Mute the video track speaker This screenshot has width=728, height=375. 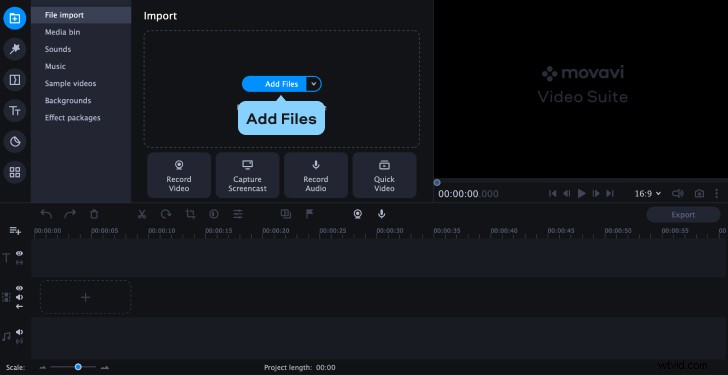point(20,297)
